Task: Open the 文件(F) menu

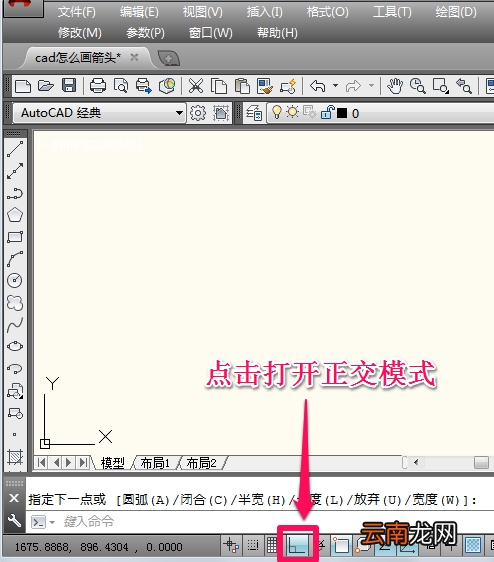Action: pyautogui.click(x=77, y=12)
